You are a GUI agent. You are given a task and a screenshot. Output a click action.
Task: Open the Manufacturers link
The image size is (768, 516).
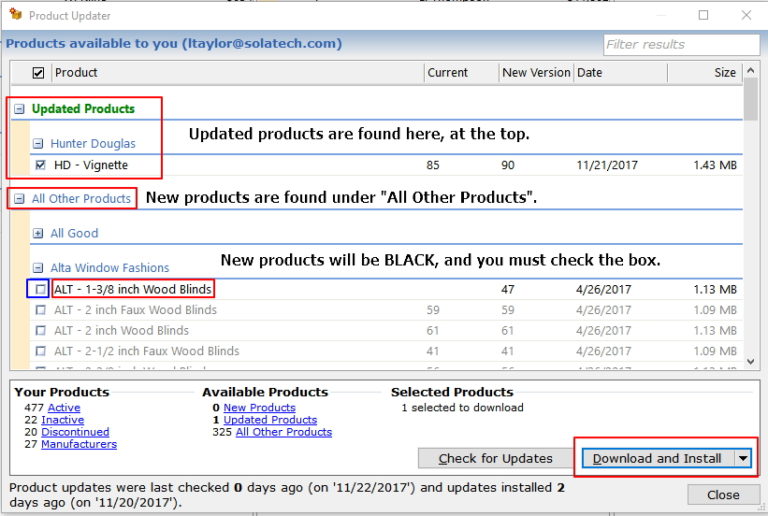point(79,444)
